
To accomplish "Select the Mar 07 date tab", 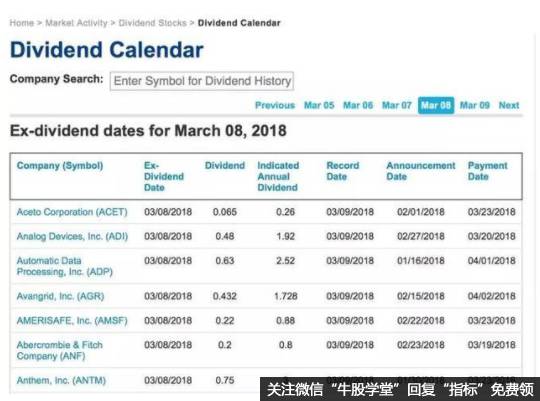I will pos(397,105).
